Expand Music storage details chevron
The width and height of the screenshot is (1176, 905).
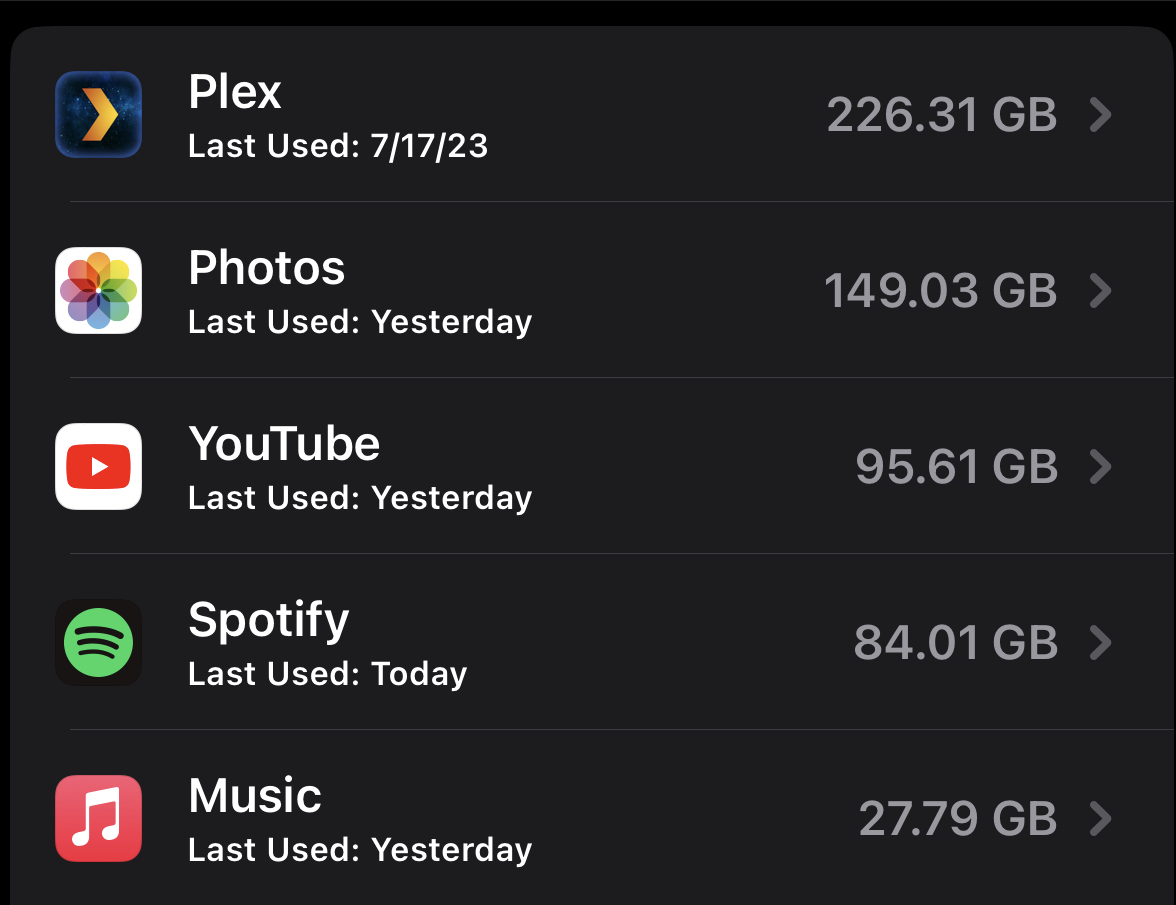pyautogui.click(x=1100, y=819)
